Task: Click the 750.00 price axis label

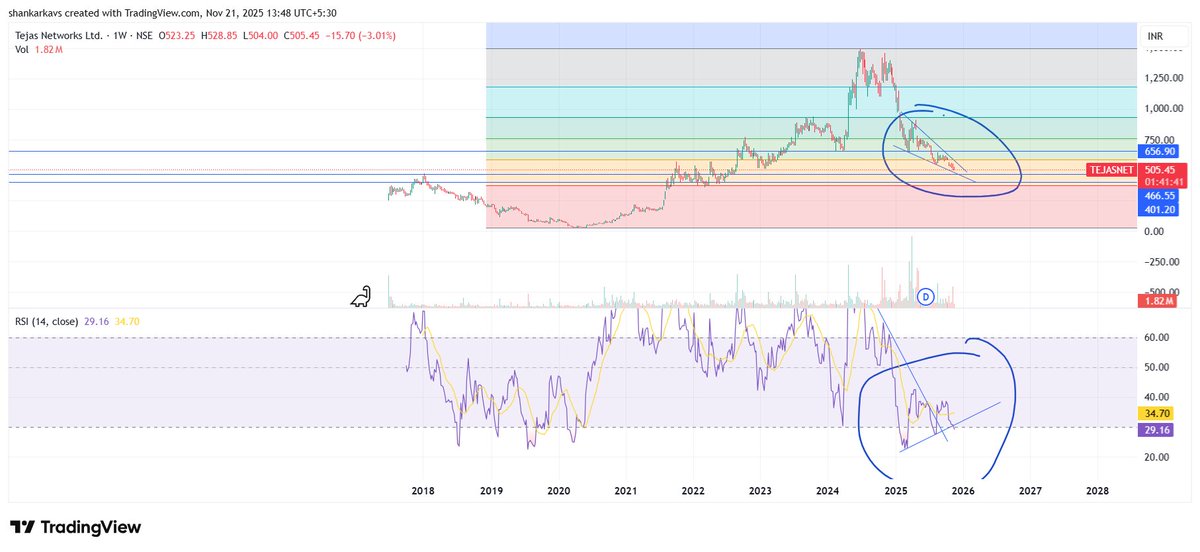Action: (x=1161, y=139)
